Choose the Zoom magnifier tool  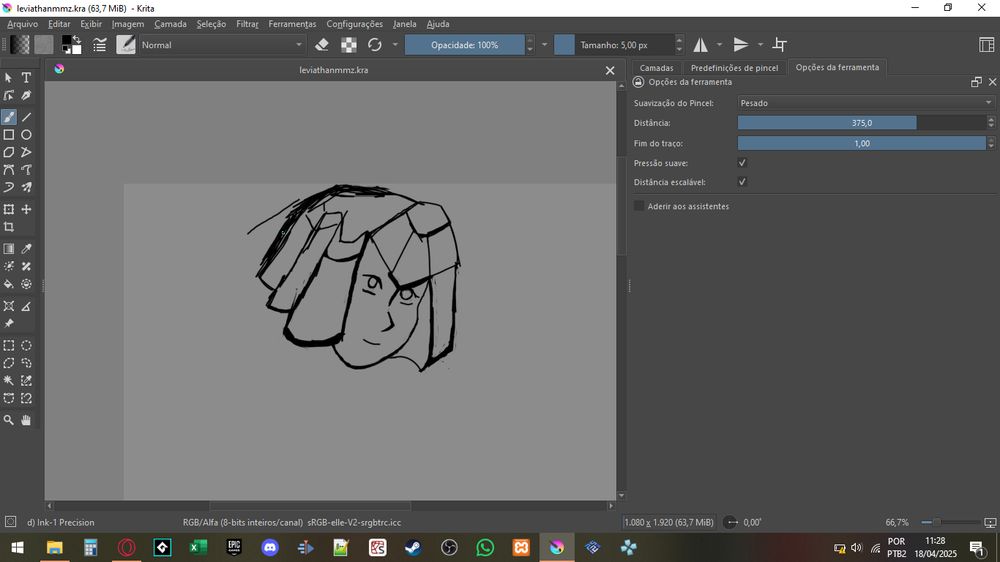point(9,421)
